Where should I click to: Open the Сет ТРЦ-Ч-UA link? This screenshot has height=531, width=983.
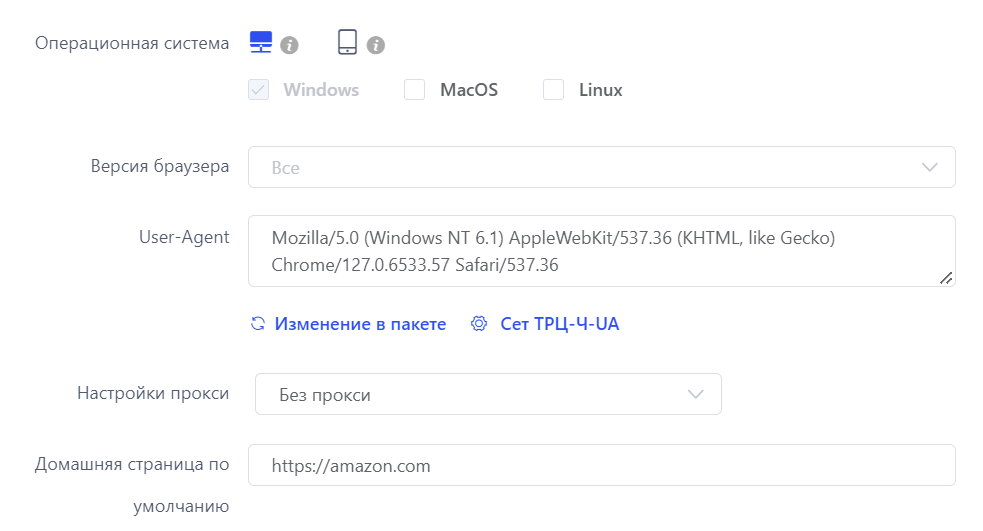560,324
